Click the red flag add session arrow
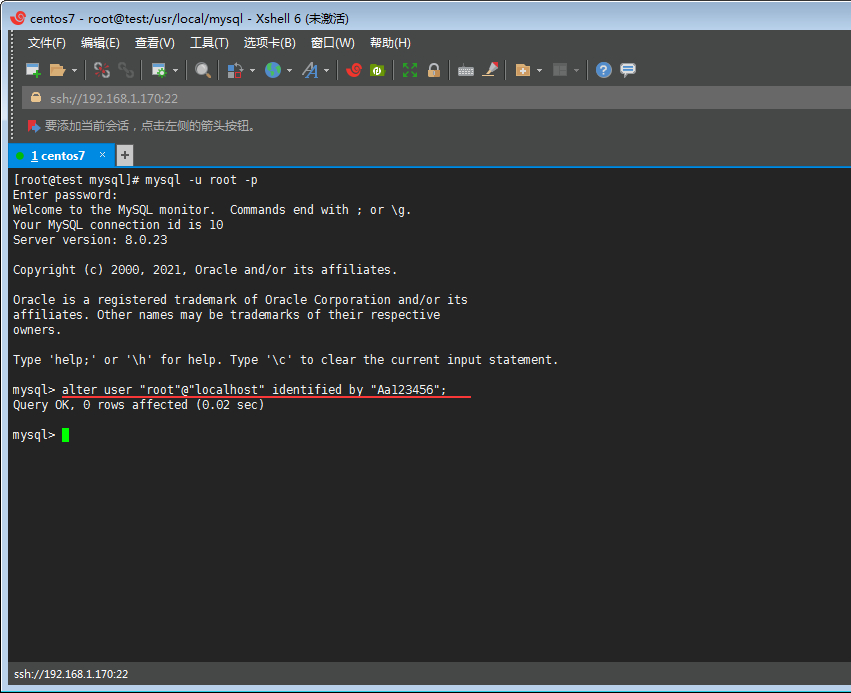Viewport: 851px width, 693px height. (34, 126)
